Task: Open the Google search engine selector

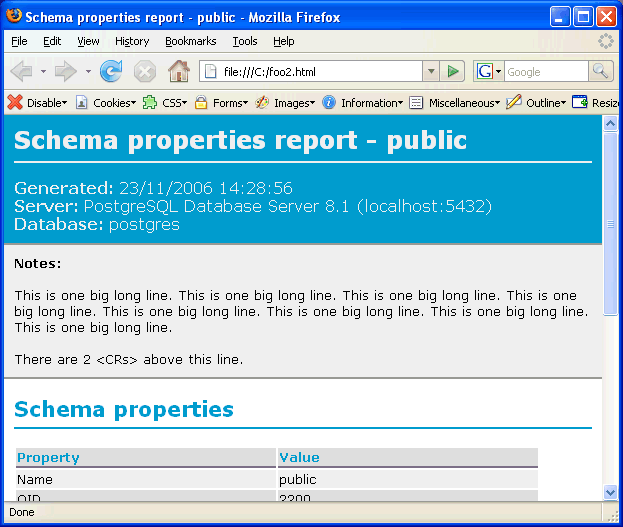Action: coord(488,71)
